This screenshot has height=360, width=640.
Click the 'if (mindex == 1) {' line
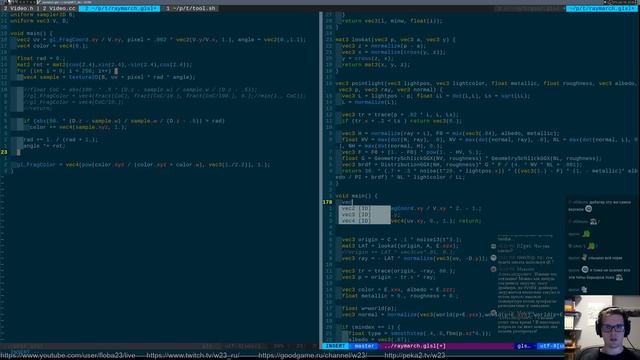371,327
